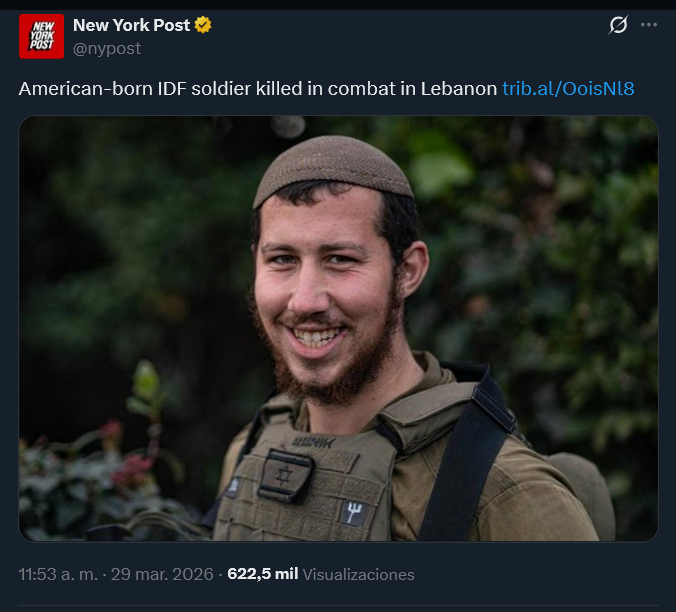The width and height of the screenshot is (676, 612).
Task: Open the 11:53 a. m. timestamp
Action: (58, 575)
